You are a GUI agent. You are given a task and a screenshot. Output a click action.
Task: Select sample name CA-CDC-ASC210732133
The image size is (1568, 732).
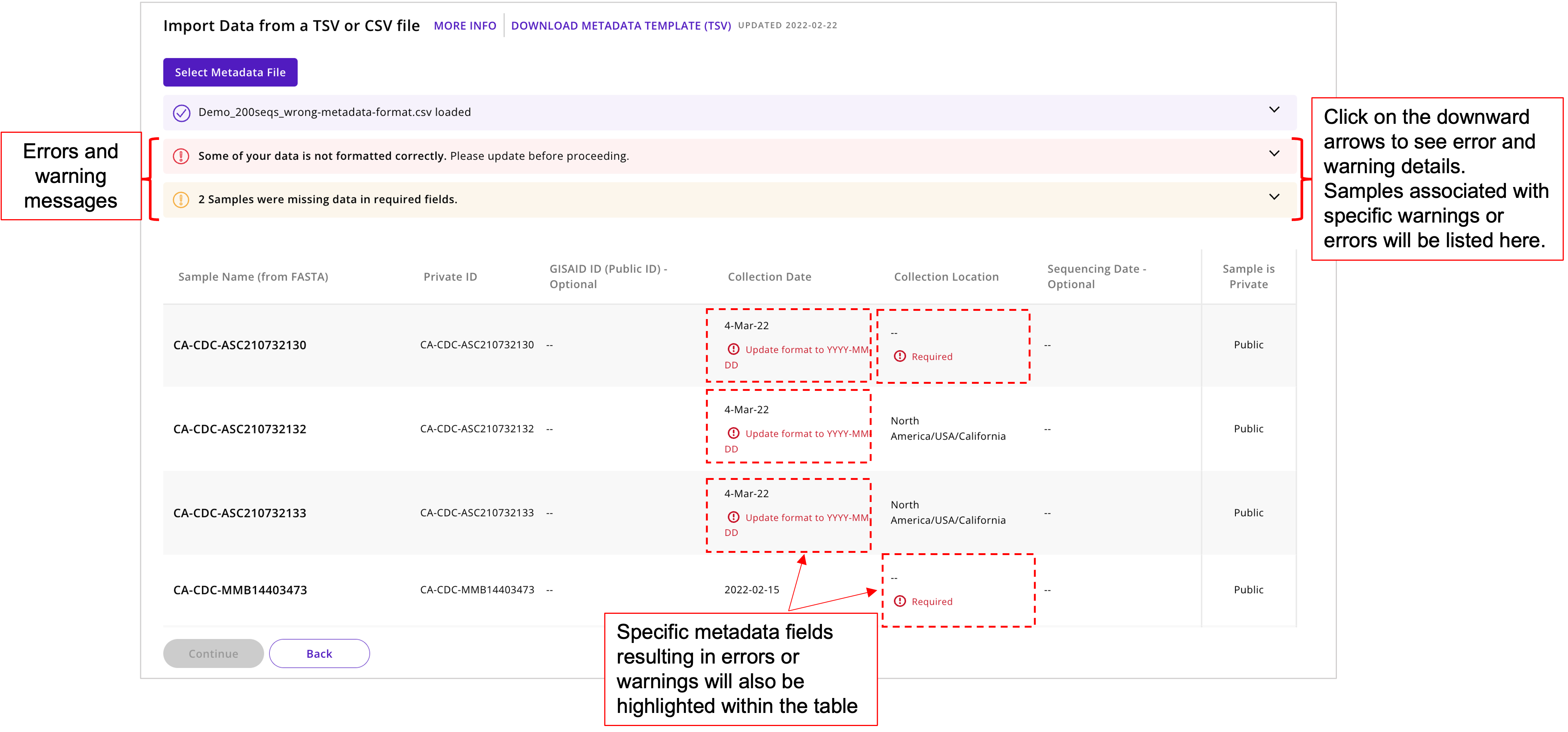(x=240, y=514)
